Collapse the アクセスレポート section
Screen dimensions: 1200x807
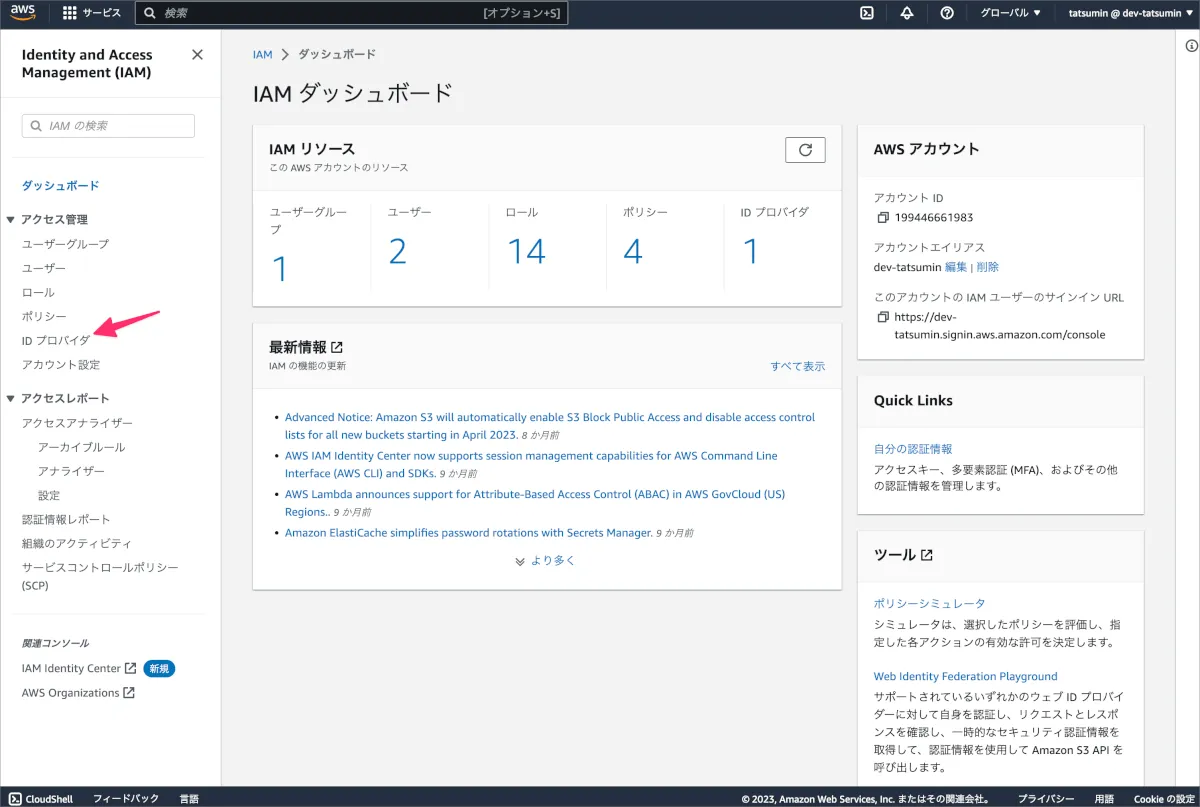(x=11, y=398)
